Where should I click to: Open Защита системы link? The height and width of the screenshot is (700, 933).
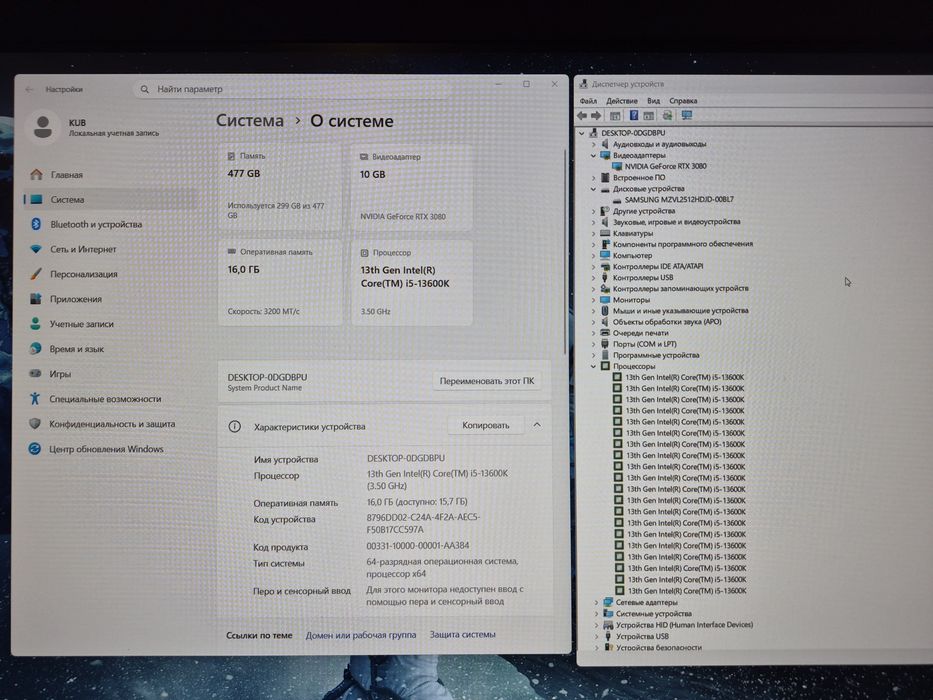462,635
